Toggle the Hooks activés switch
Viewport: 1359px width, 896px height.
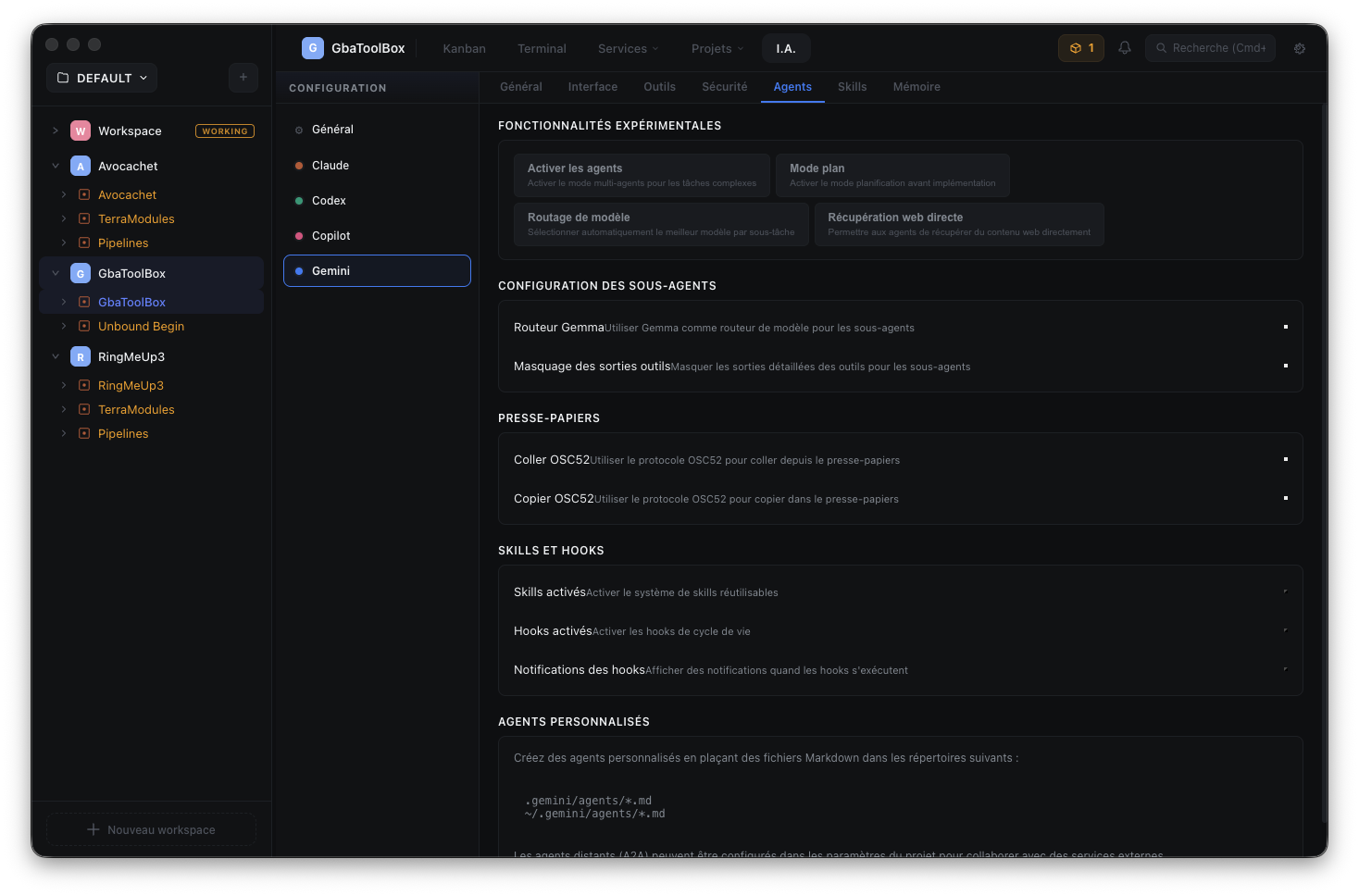(1285, 629)
